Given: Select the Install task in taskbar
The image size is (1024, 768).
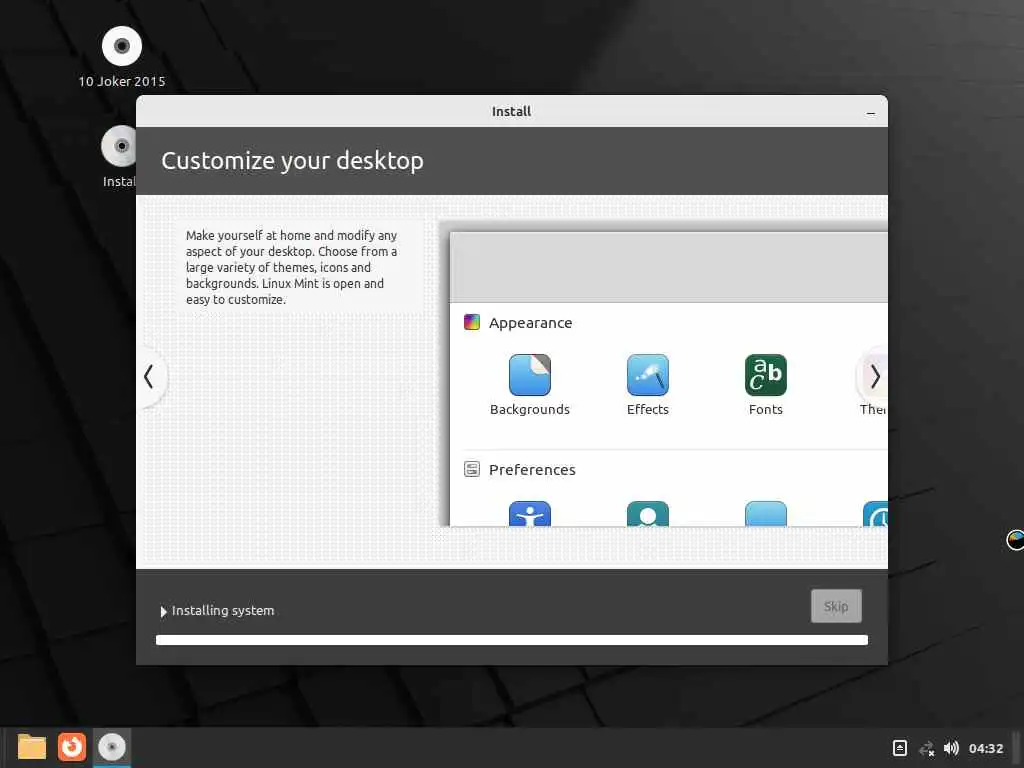Looking at the screenshot, I should [112, 747].
